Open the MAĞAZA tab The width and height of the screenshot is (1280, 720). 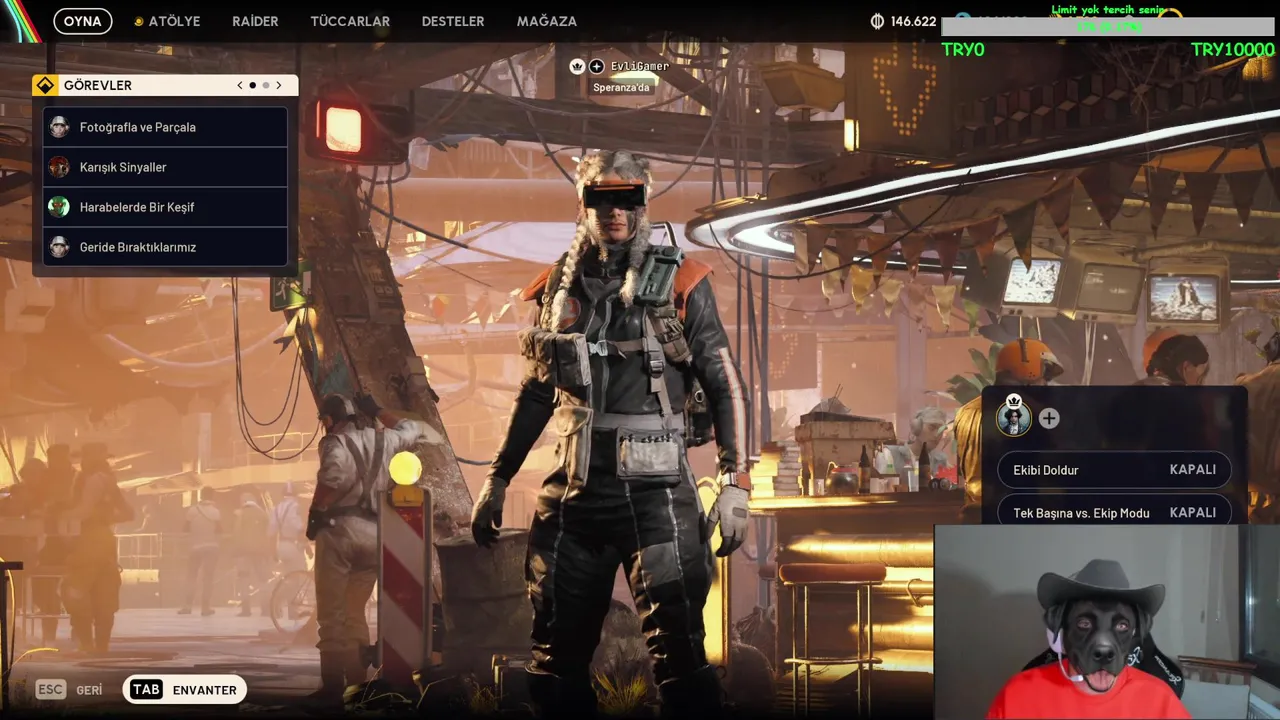(547, 21)
